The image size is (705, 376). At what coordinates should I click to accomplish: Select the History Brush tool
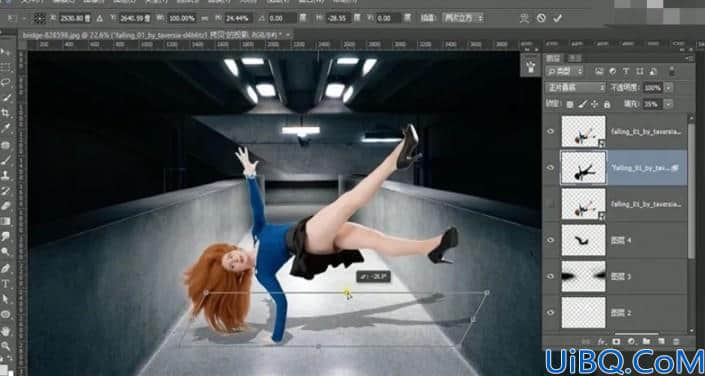pos(6,190)
